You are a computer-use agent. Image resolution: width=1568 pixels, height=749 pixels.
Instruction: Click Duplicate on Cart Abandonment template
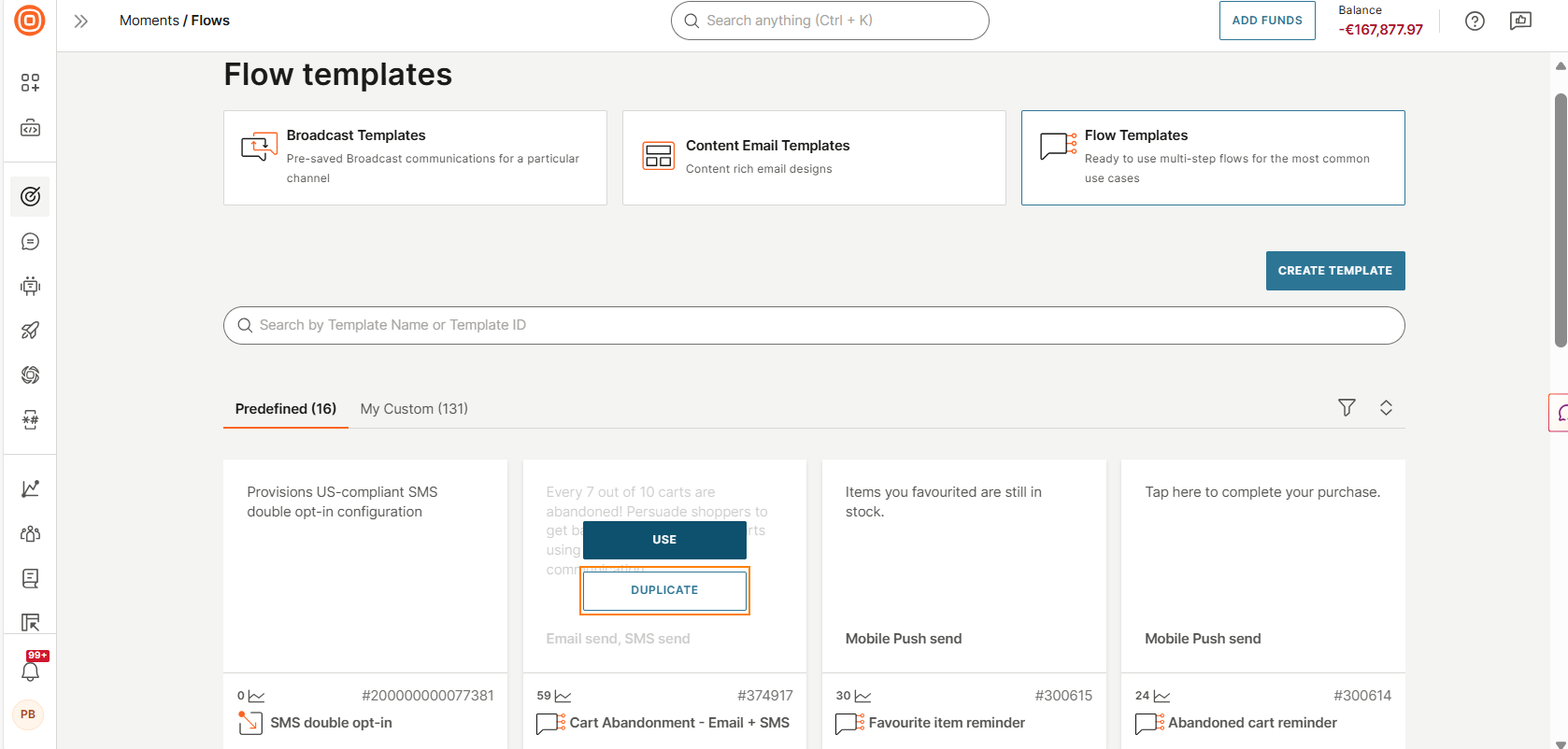[x=664, y=590]
